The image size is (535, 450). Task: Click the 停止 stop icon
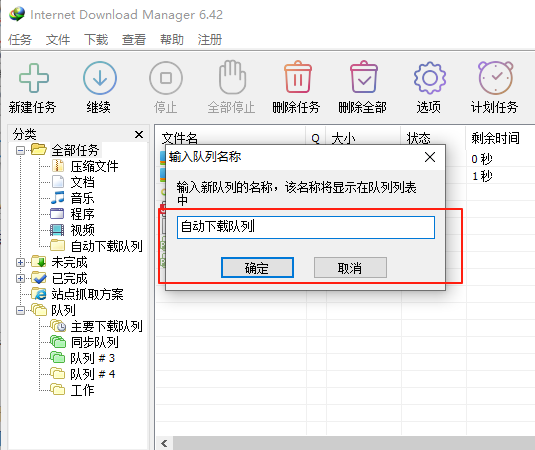166,78
